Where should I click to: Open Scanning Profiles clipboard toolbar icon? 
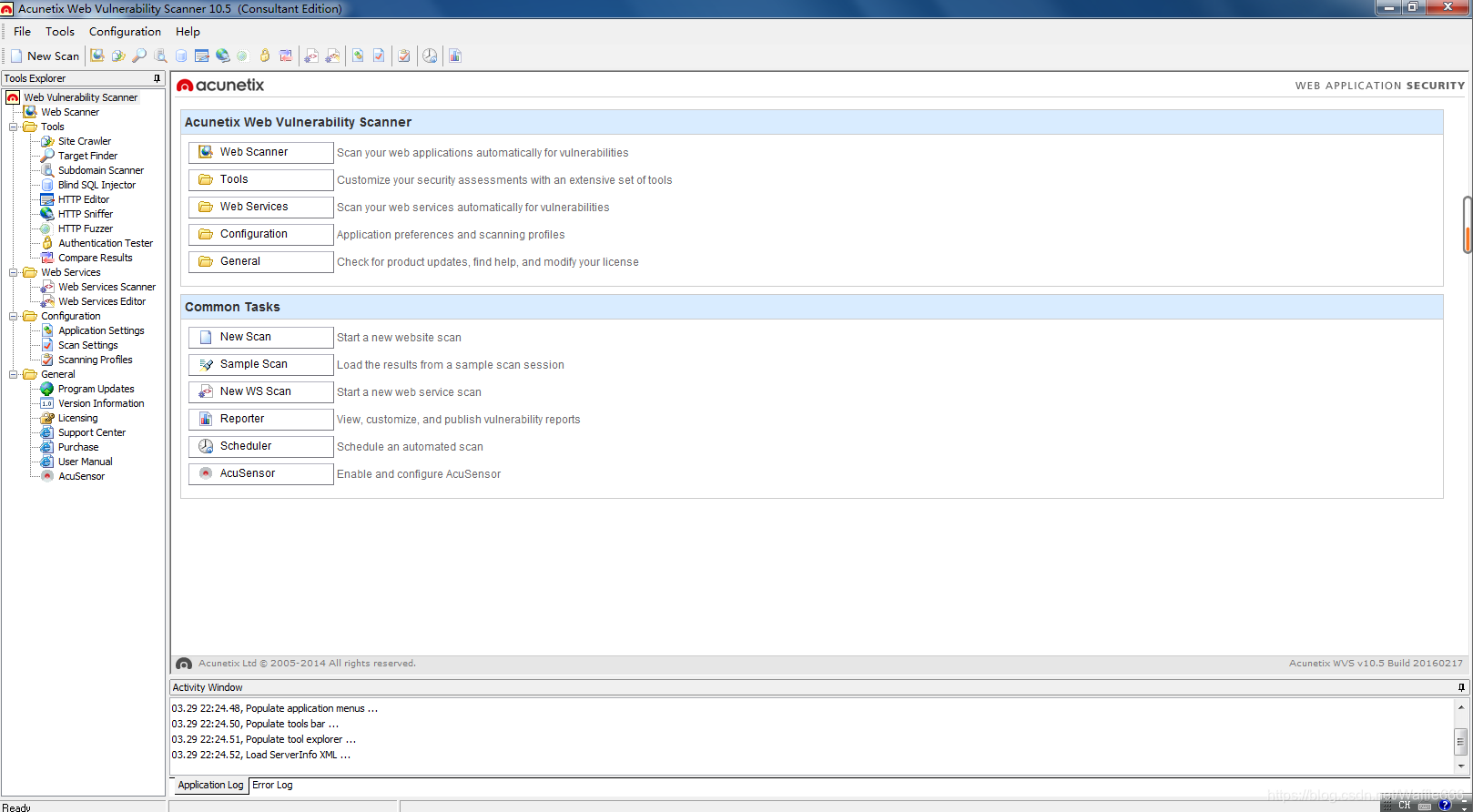point(404,56)
